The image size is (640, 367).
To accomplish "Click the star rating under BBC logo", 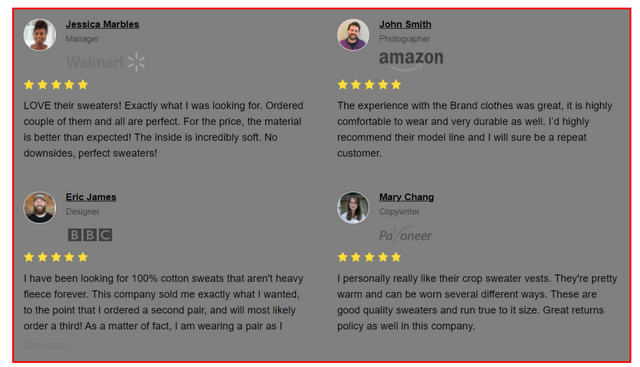I will pos(56,257).
